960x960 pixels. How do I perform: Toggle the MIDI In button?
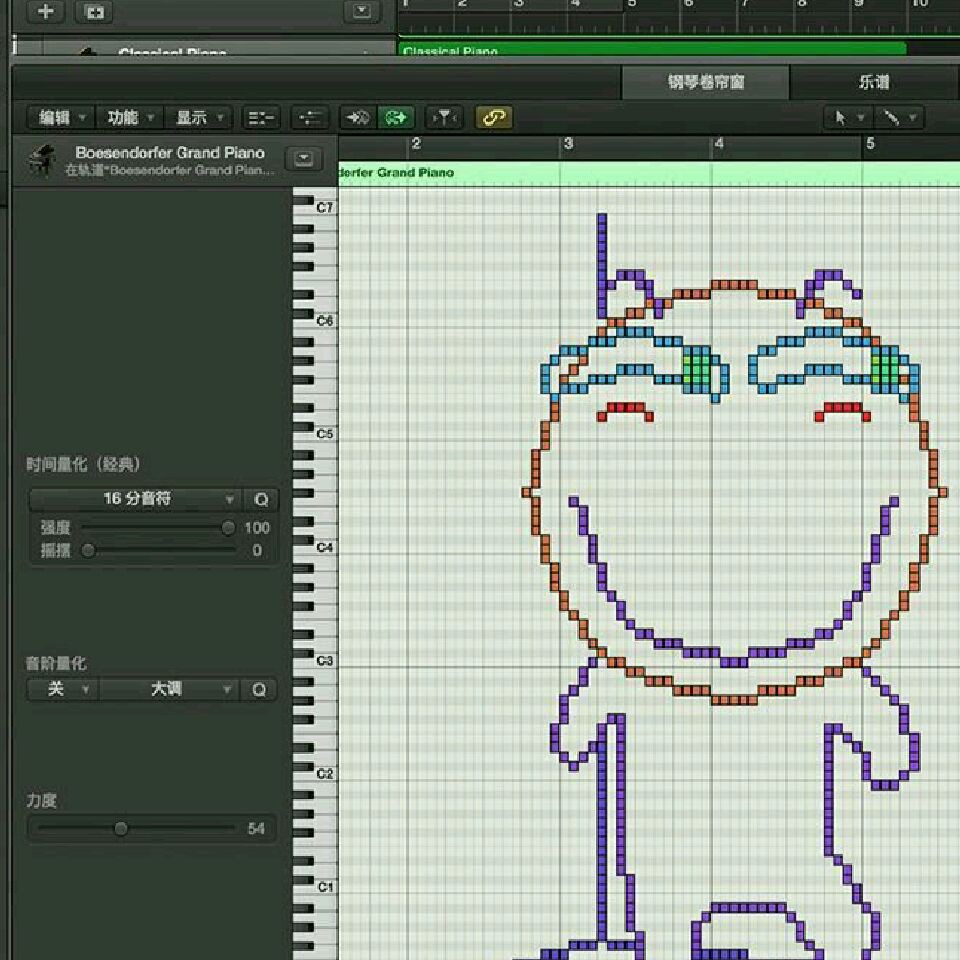pyautogui.click(x=357, y=118)
